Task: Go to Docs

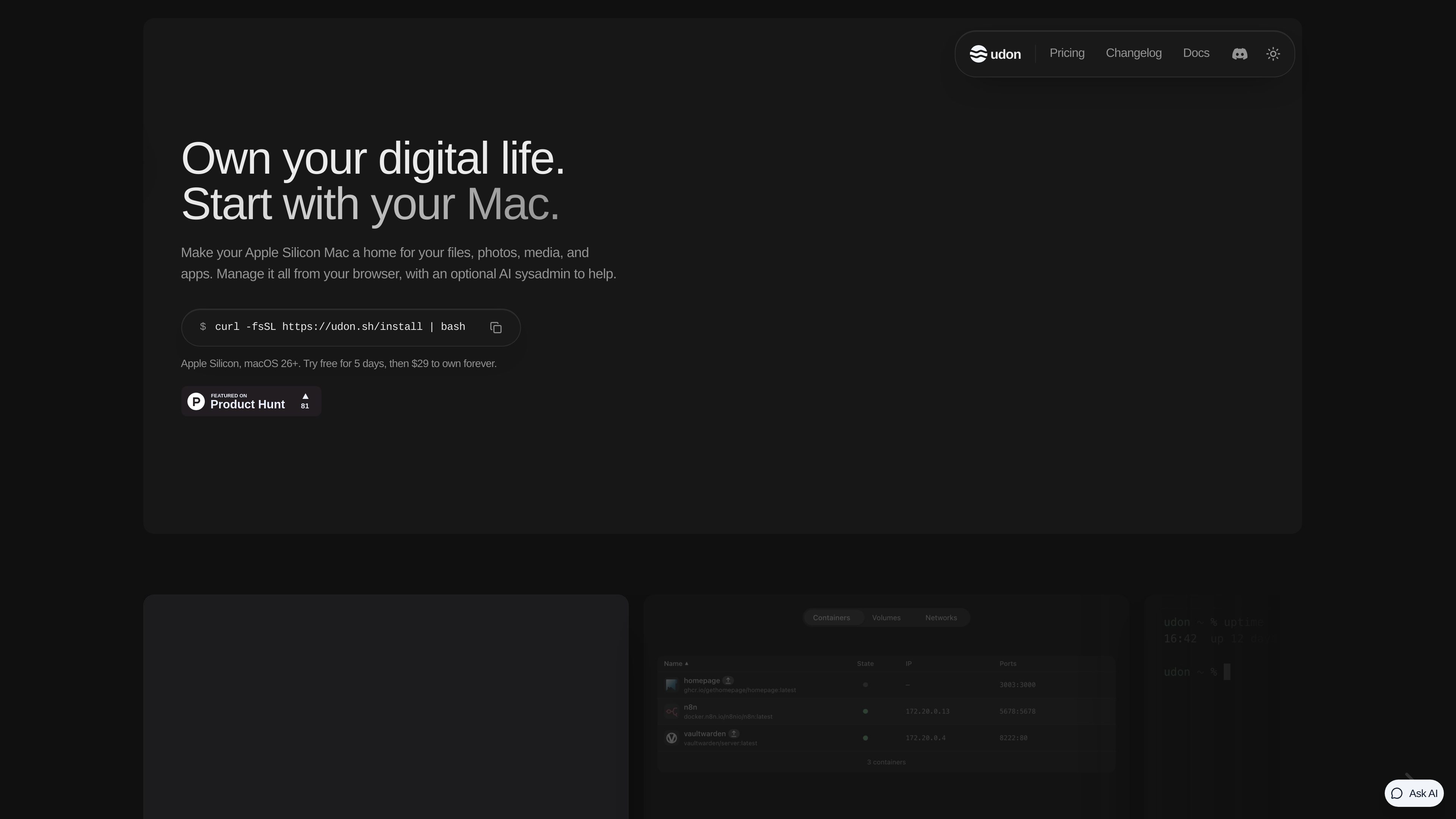Action: click(x=1196, y=53)
